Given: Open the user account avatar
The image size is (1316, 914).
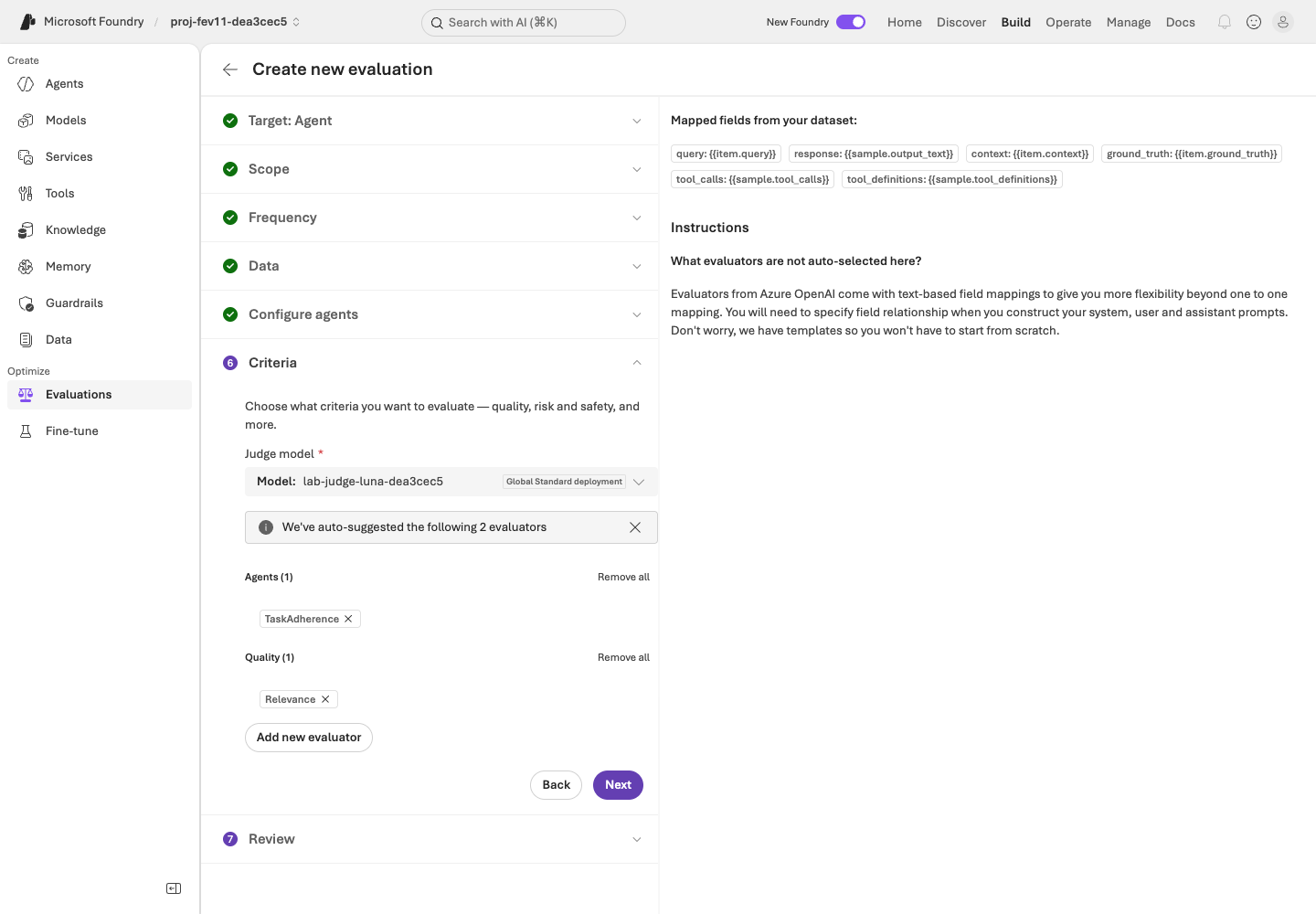Looking at the screenshot, I should (x=1283, y=22).
